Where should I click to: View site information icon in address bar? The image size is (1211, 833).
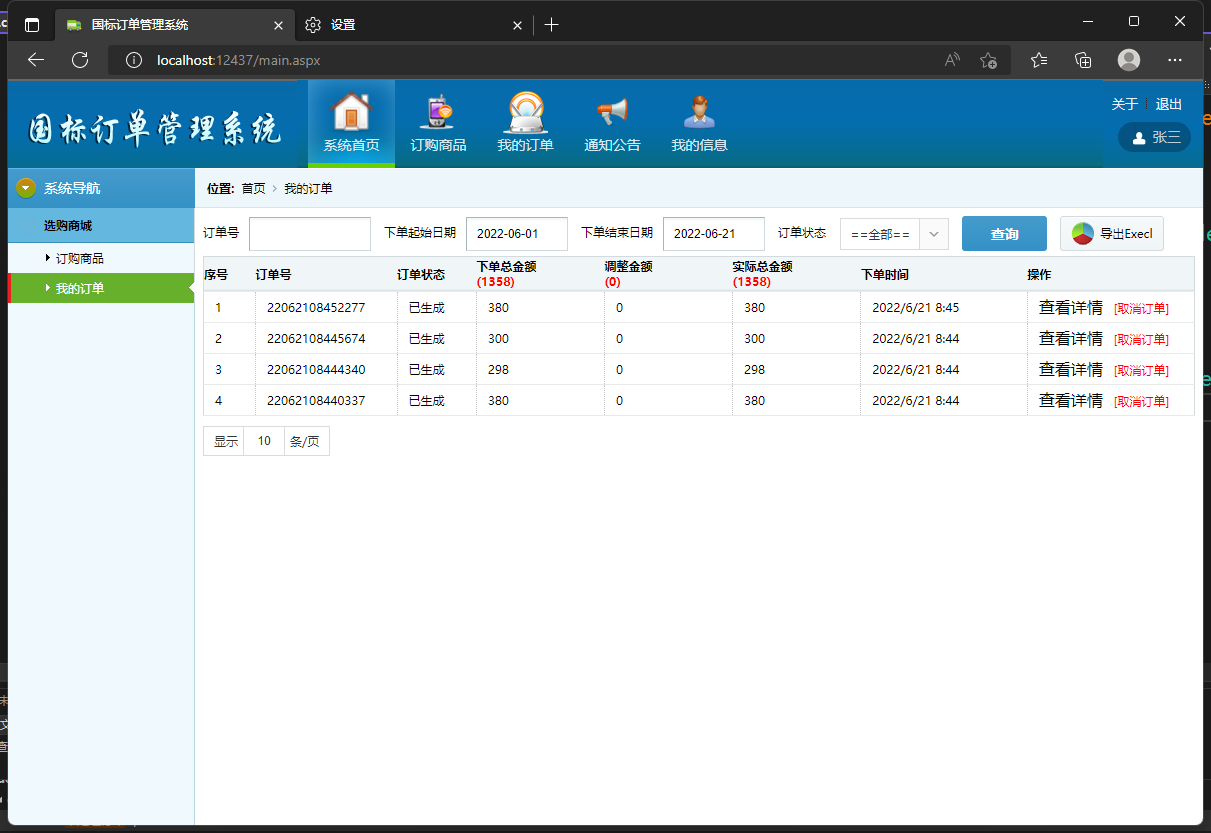134,60
